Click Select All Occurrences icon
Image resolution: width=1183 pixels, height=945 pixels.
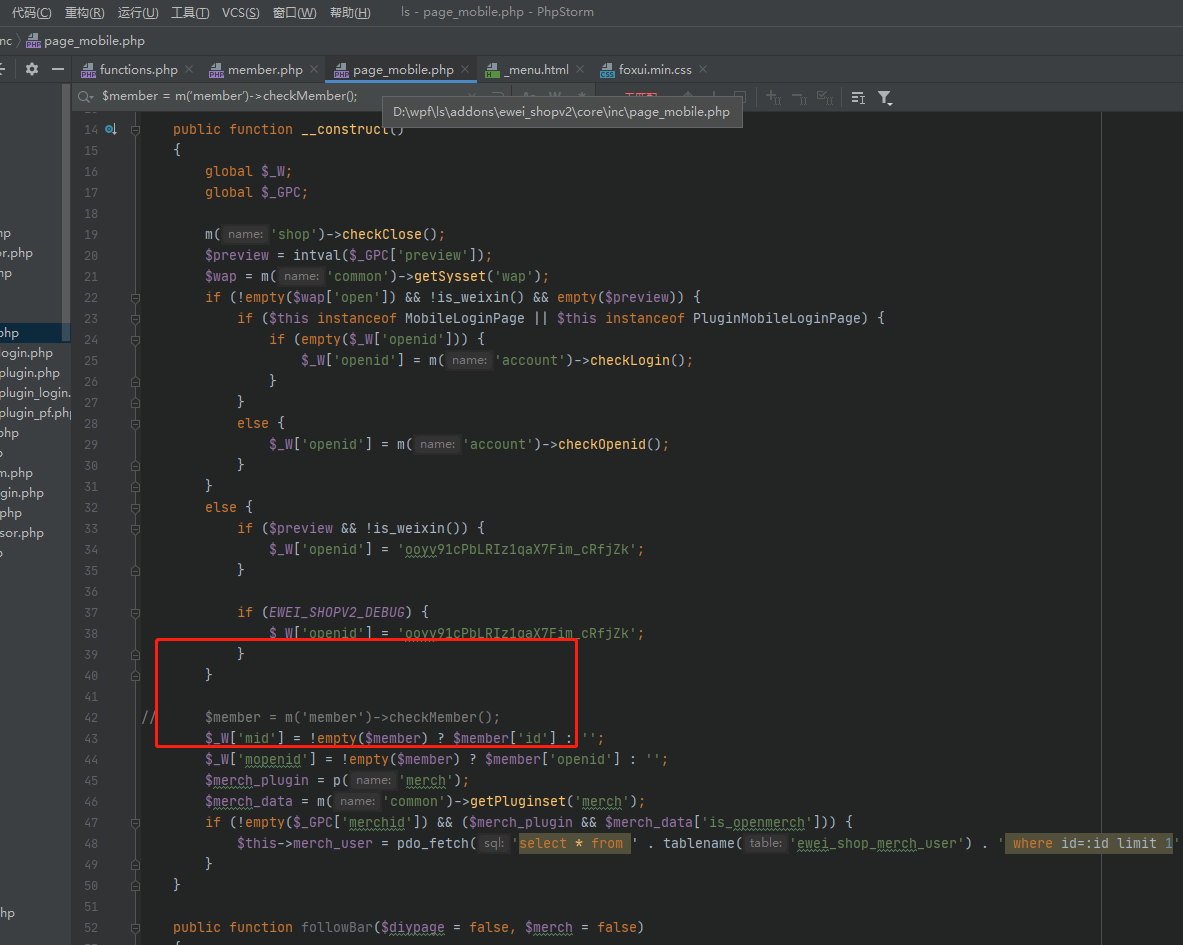(x=825, y=97)
